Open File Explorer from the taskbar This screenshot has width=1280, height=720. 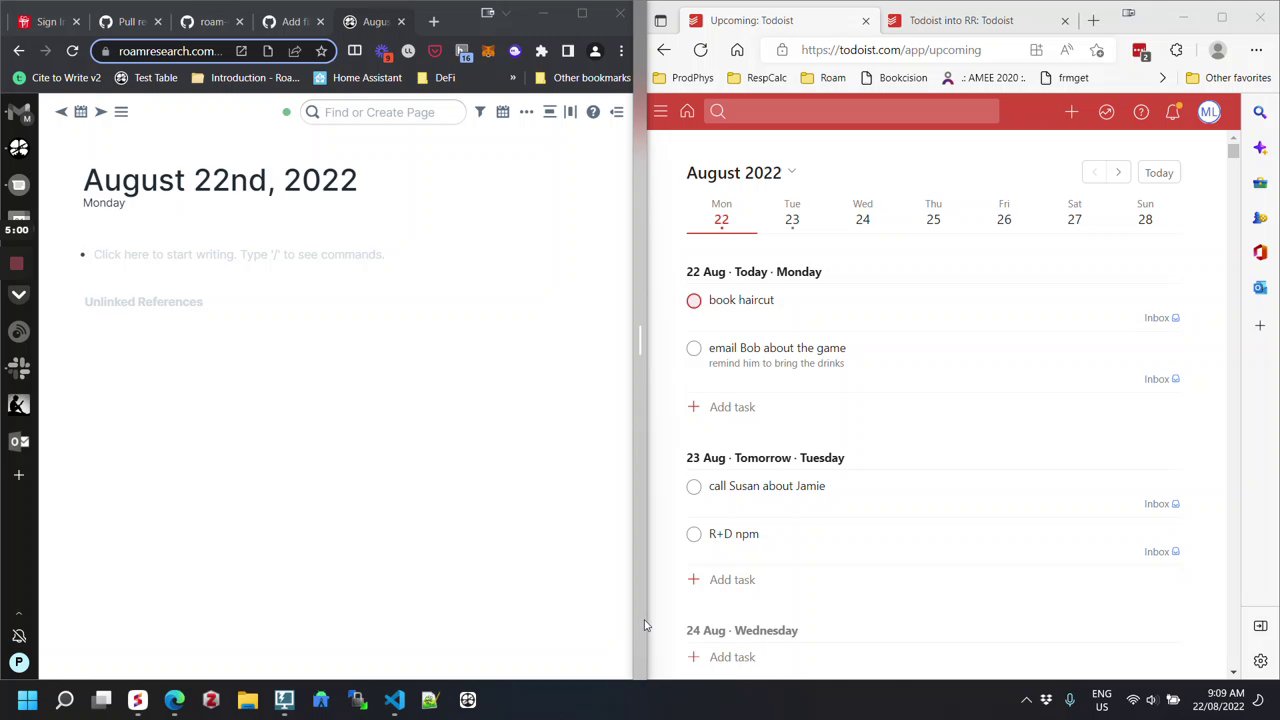coord(247,700)
